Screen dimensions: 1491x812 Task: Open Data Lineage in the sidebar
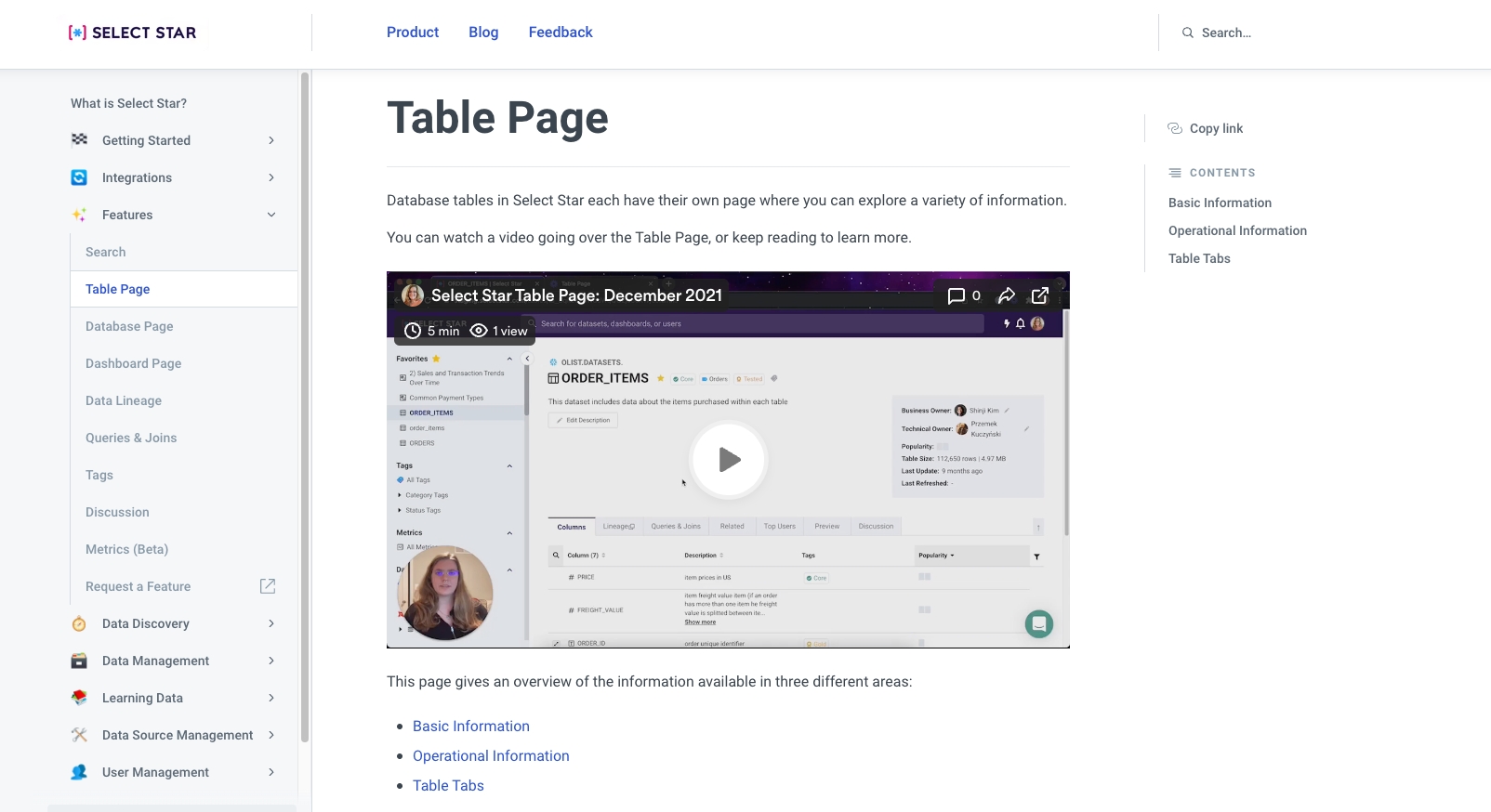tap(124, 400)
